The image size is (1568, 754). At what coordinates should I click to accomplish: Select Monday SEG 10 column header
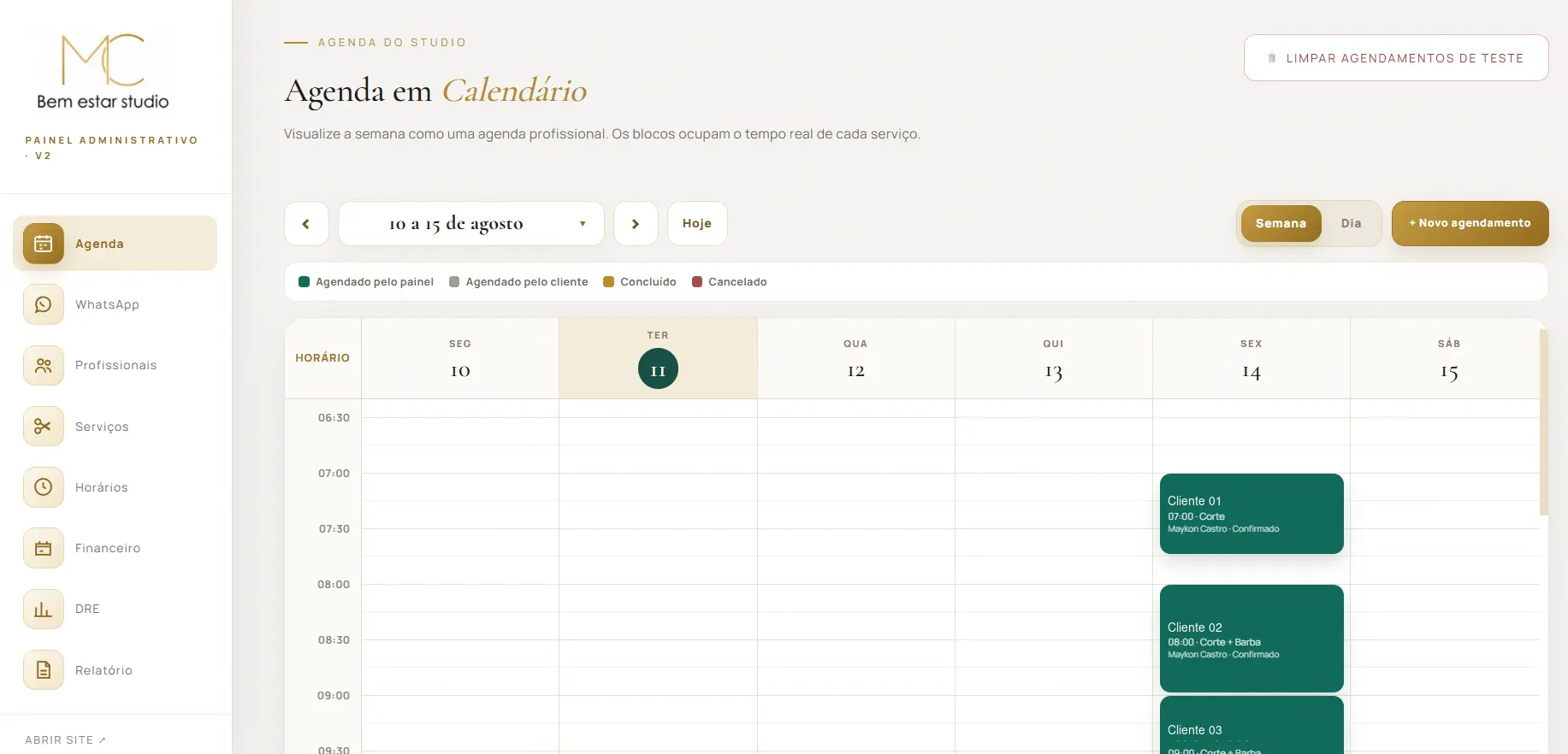click(460, 359)
